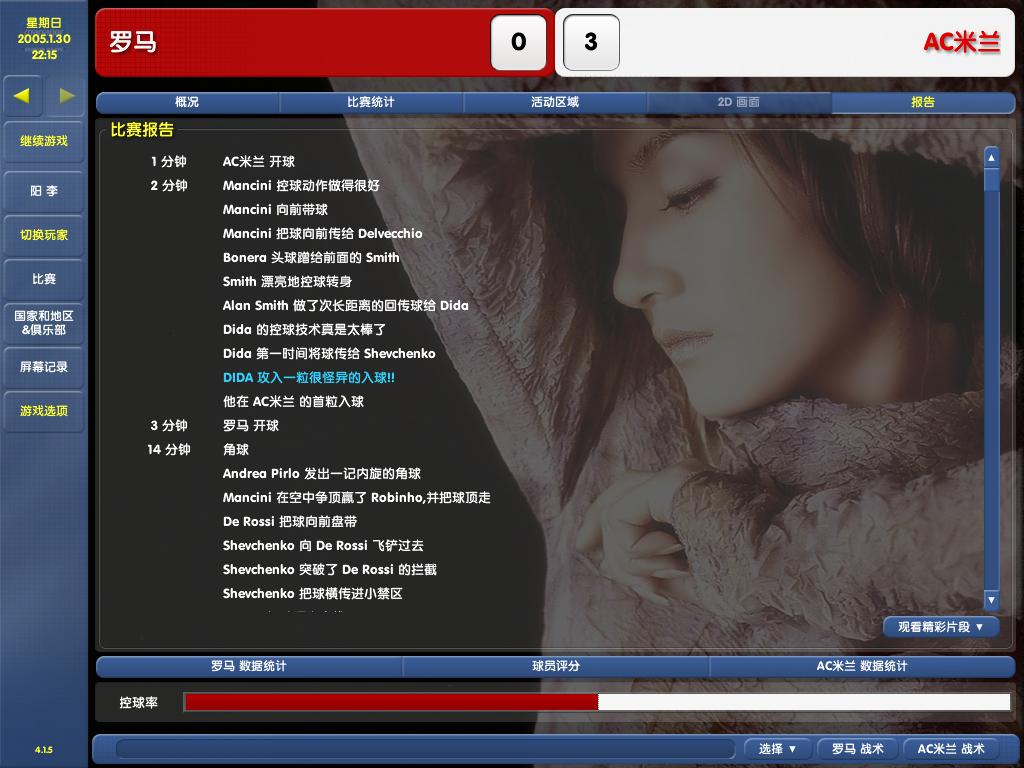Click line 'Andrea Pirlo 发出一记内旋的角球'
The width and height of the screenshot is (1024, 768).
coord(322,473)
